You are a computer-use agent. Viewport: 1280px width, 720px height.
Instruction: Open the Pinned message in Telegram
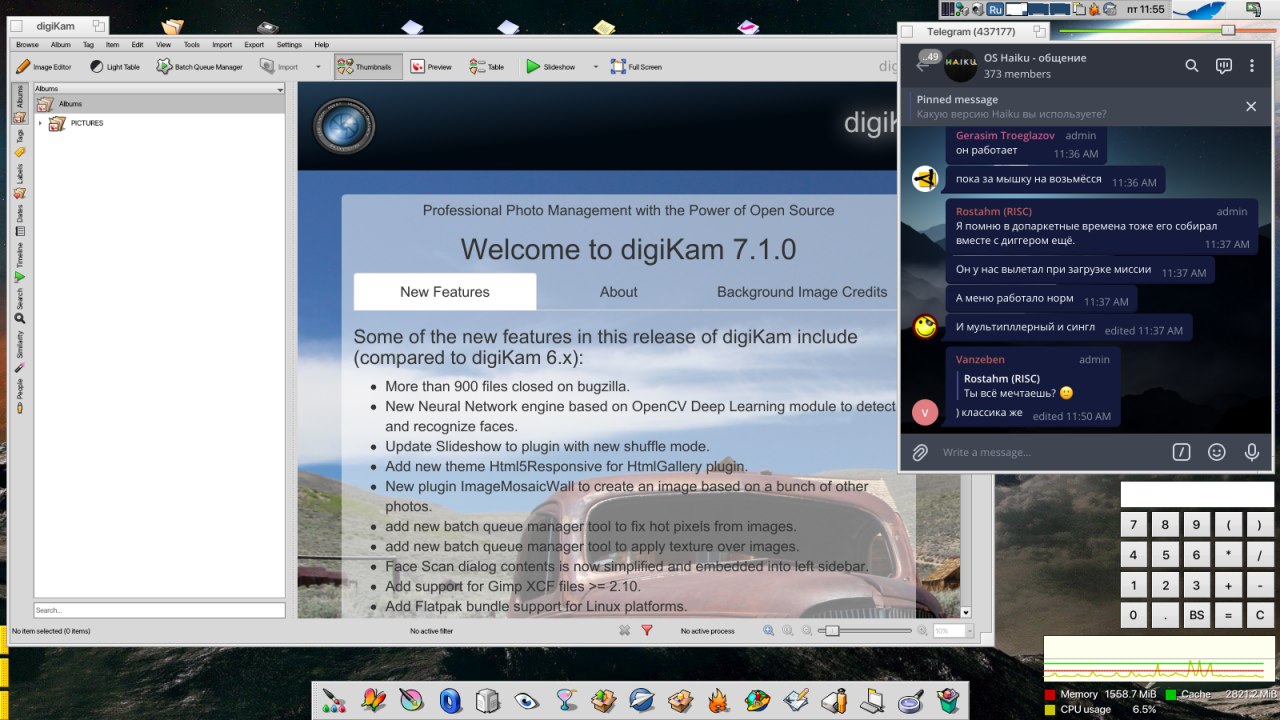pyautogui.click(x=1070, y=107)
